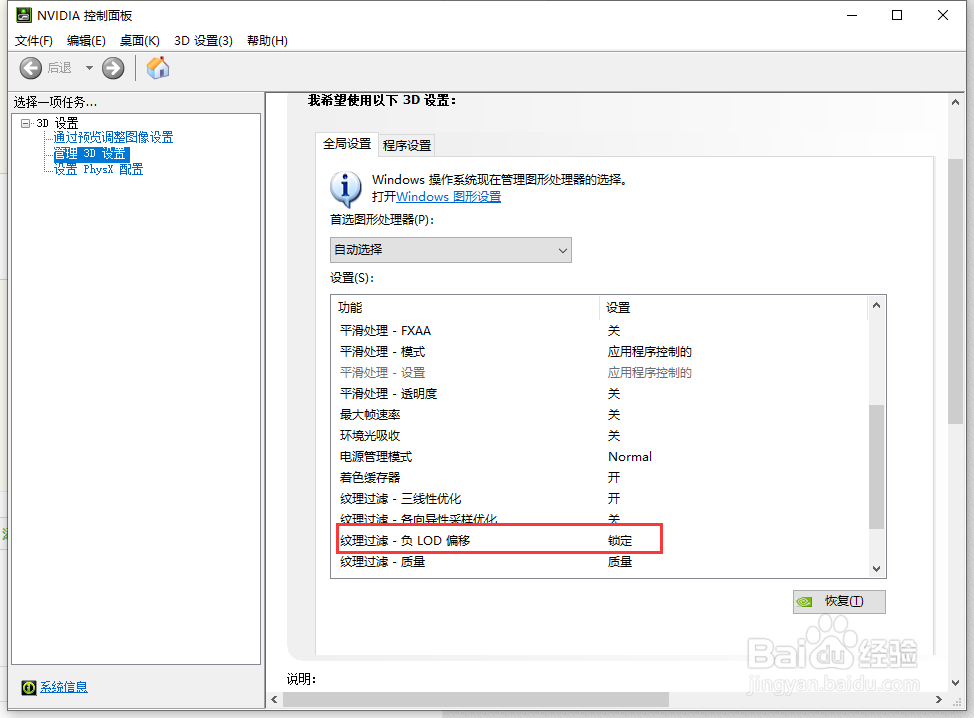Click the 锁定 value for LOD bias
Viewport: 974px width, 718px height.
click(620, 540)
